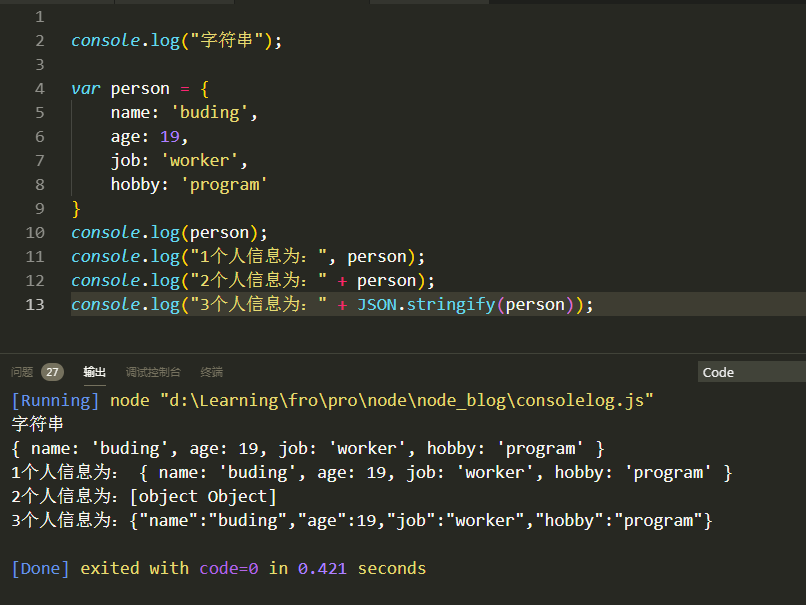Image resolution: width=806 pixels, height=605 pixels.
Task: Click line number 4 in the gutter
Action: click(x=39, y=88)
